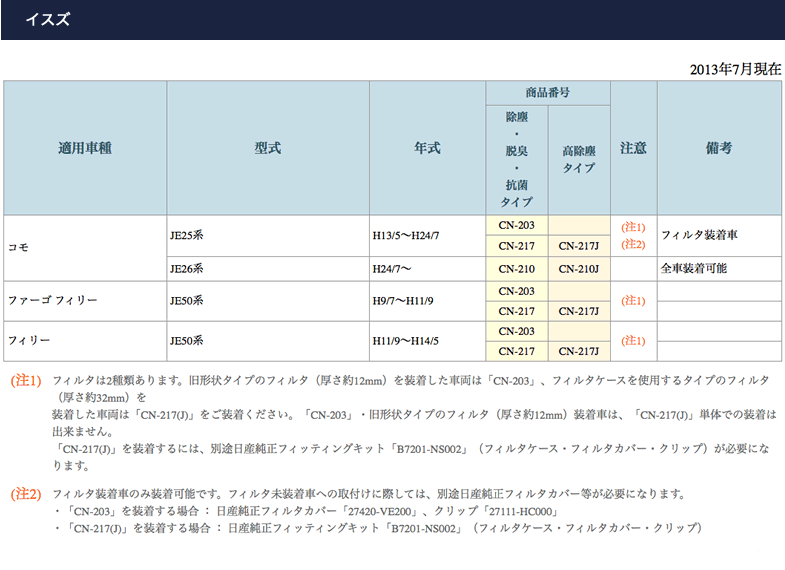Click the 注意 column header
This screenshot has height=570, width=785.
pyautogui.click(x=633, y=148)
